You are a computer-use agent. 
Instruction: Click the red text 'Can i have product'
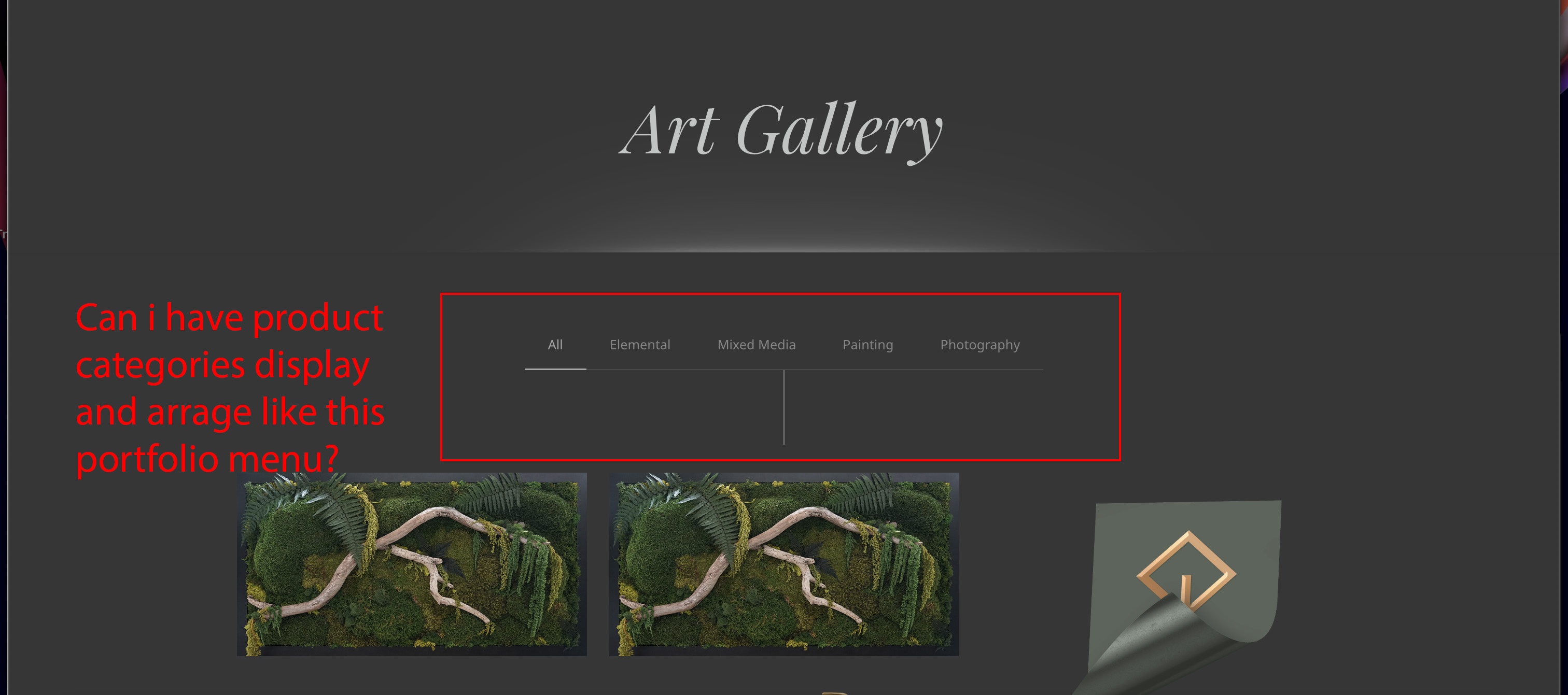coord(229,318)
